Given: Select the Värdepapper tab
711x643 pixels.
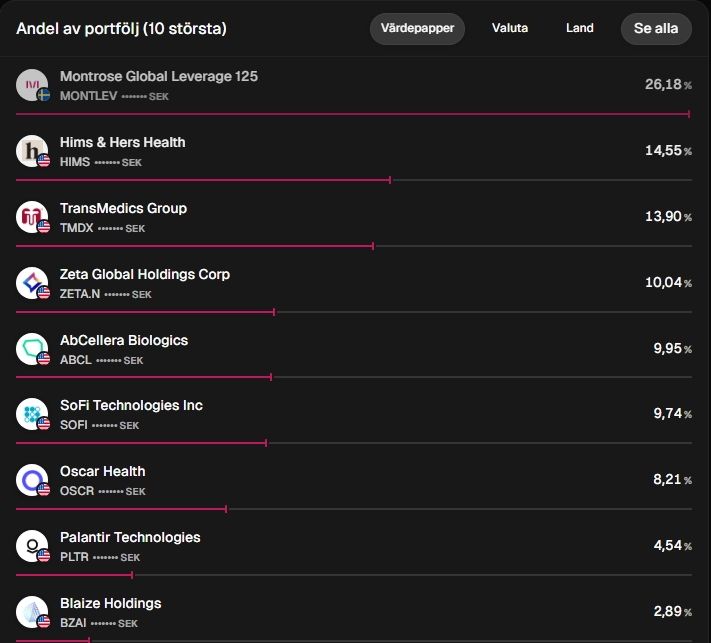Looking at the screenshot, I should [417, 29].
